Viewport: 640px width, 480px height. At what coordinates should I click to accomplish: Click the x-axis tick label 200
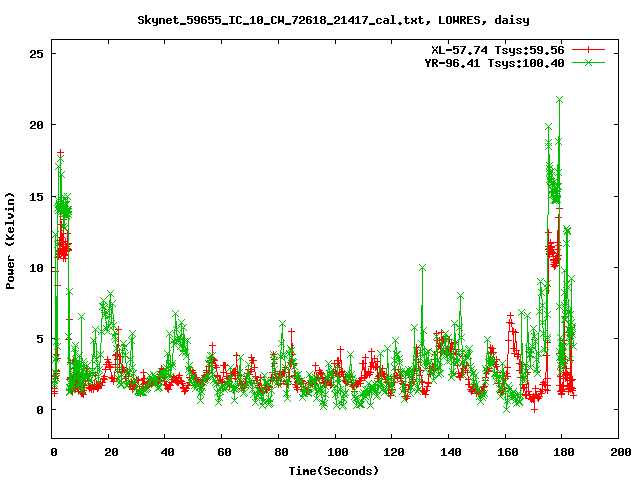point(621,452)
